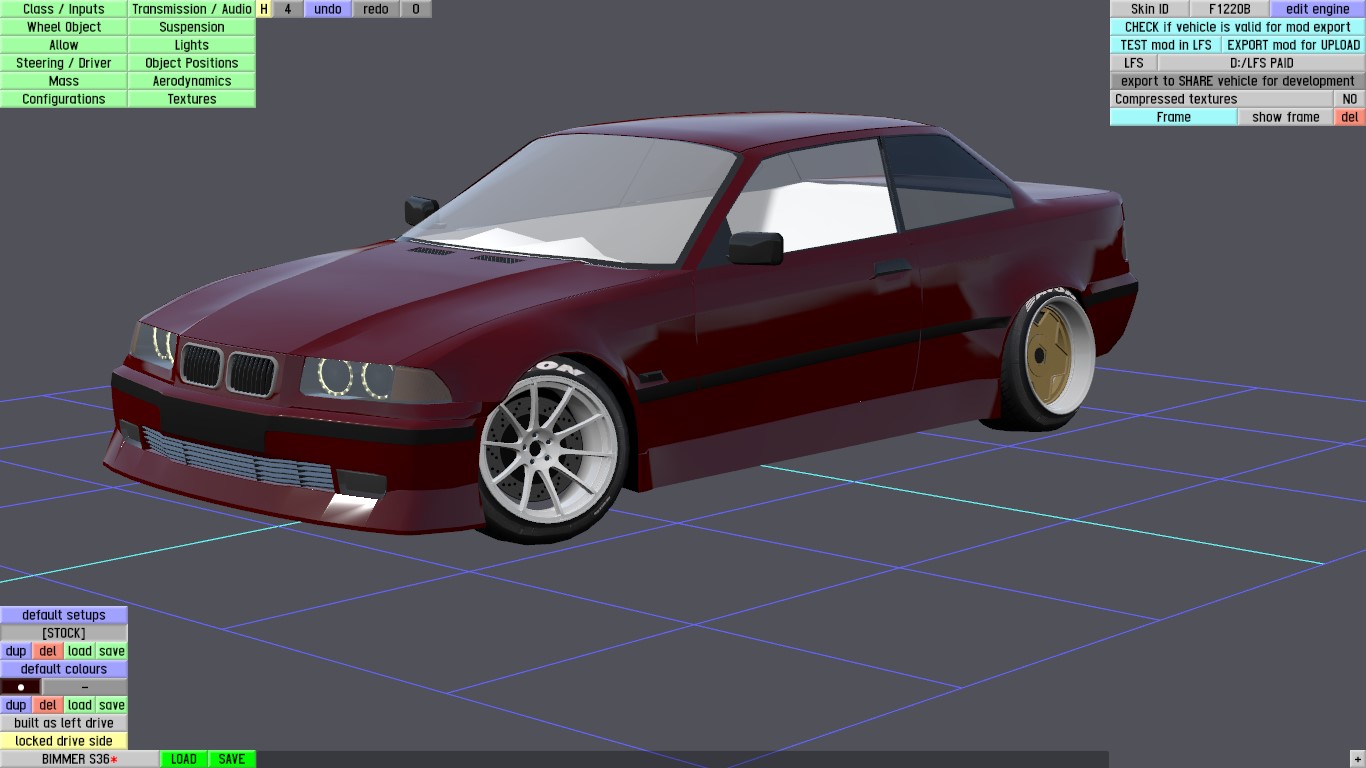
Task: Click the colour name field showing a dash
Action: (x=85, y=687)
